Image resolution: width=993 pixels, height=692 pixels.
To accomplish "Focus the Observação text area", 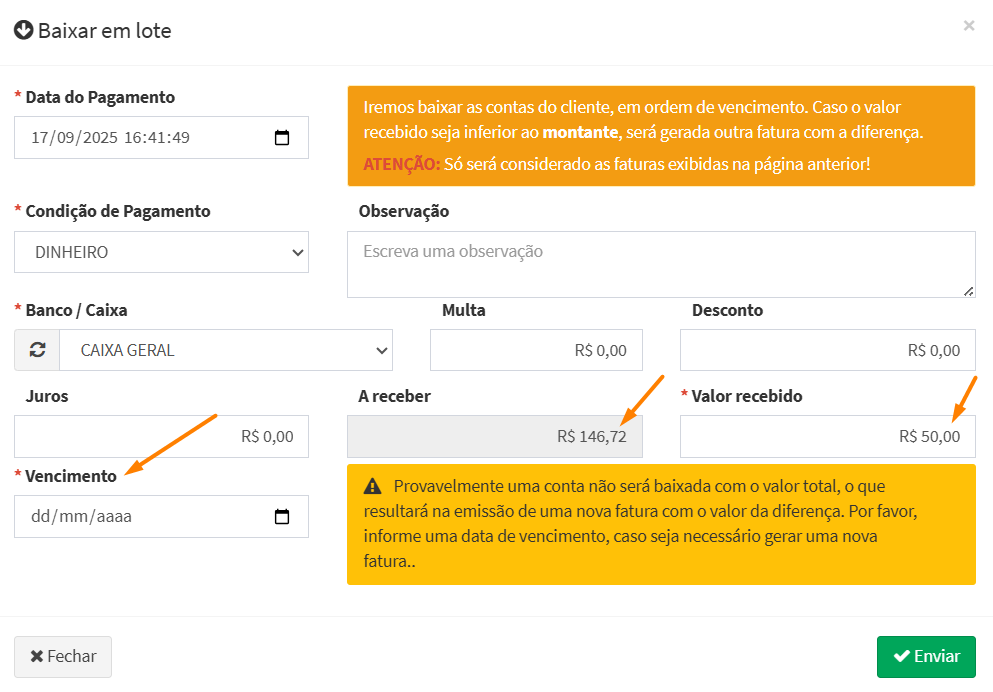I will click(x=660, y=264).
